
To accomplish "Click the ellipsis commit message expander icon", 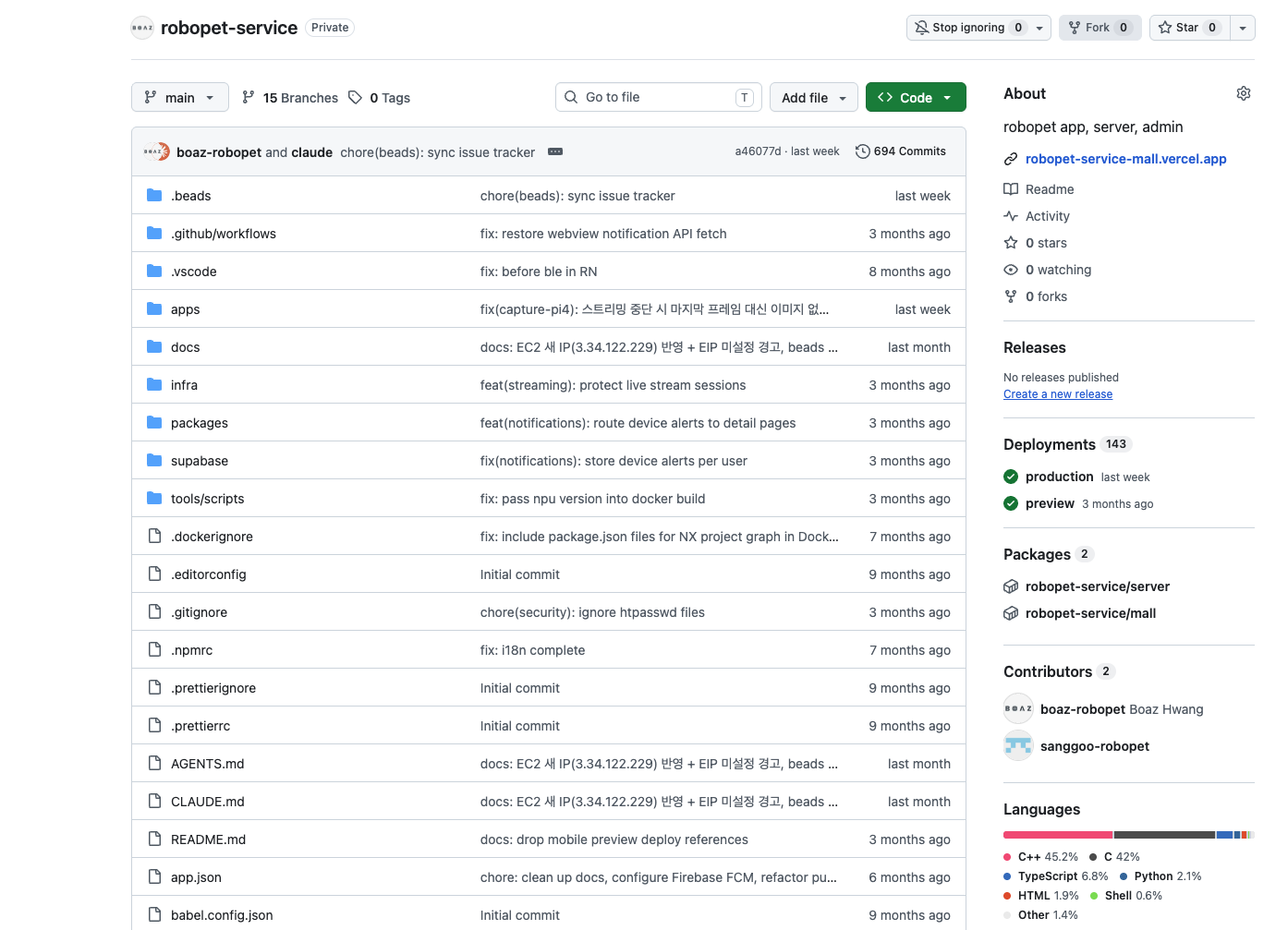I will click(555, 151).
